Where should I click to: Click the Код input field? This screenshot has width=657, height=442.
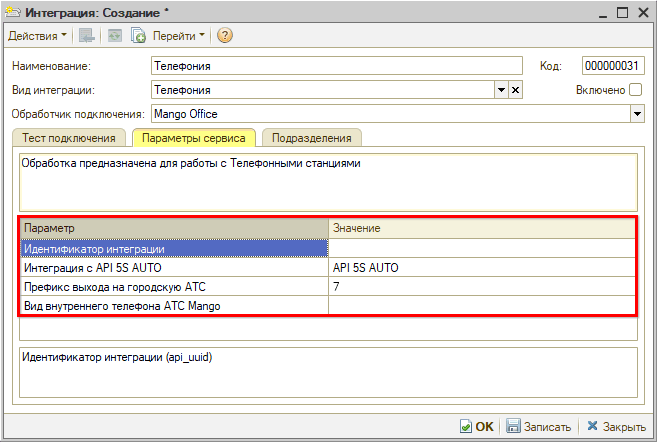pyautogui.click(x=612, y=66)
